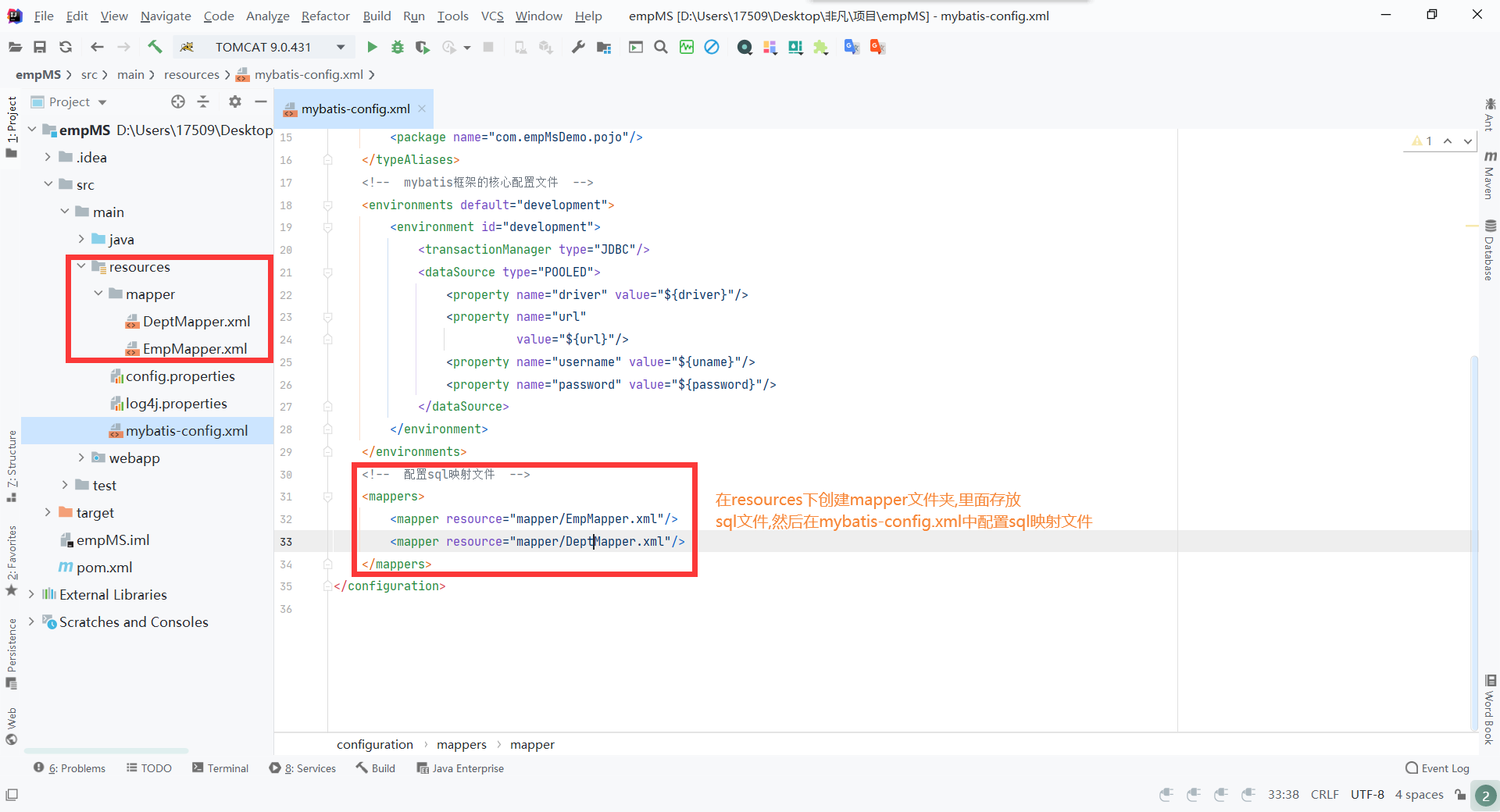Image resolution: width=1500 pixels, height=812 pixels.
Task: Open profiler run dropdown arrow
Action: [x=467, y=48]
